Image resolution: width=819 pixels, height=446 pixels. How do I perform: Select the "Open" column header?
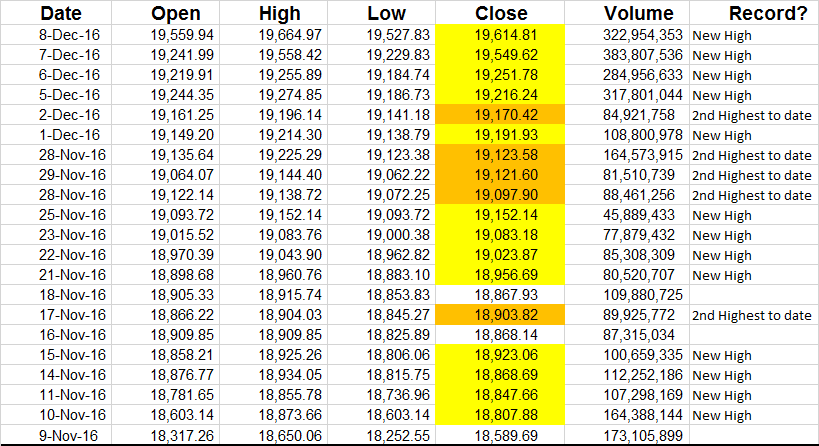176,14
